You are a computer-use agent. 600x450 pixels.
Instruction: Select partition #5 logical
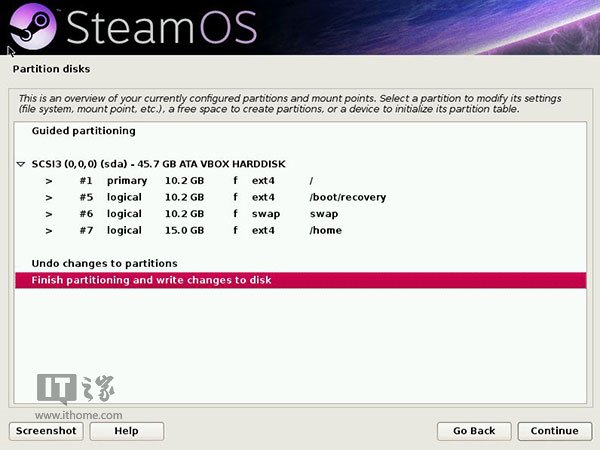click(x=301, y=197)
